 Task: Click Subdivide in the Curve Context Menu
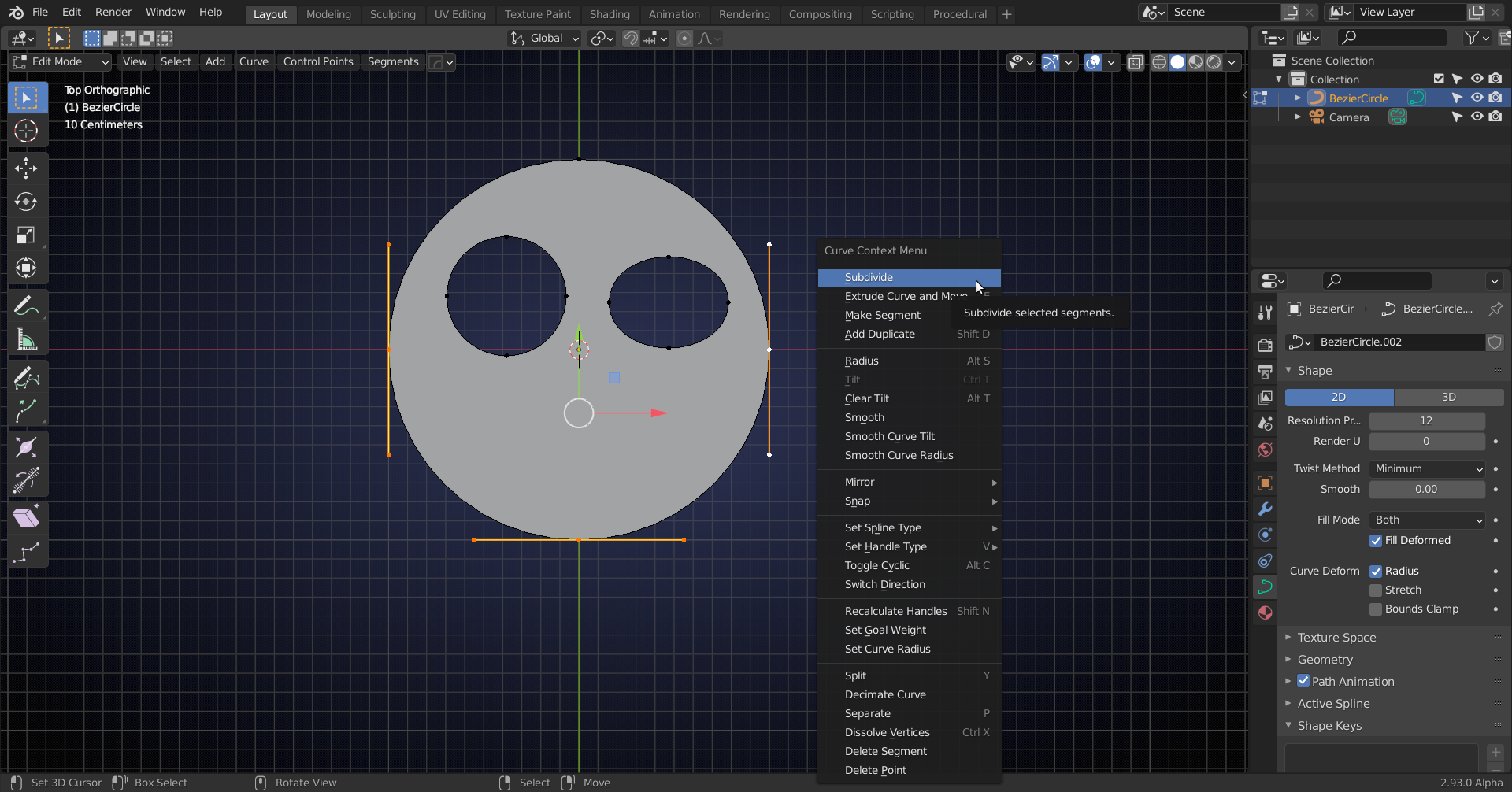(869, 278)
